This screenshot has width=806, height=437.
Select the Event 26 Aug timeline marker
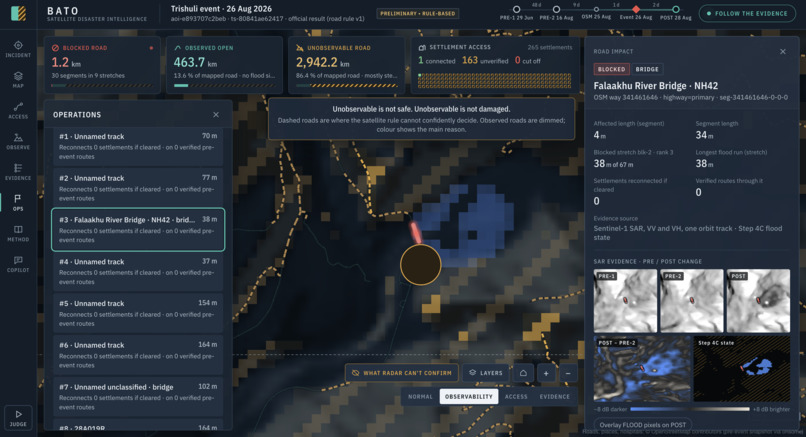[x=636, y=9]
